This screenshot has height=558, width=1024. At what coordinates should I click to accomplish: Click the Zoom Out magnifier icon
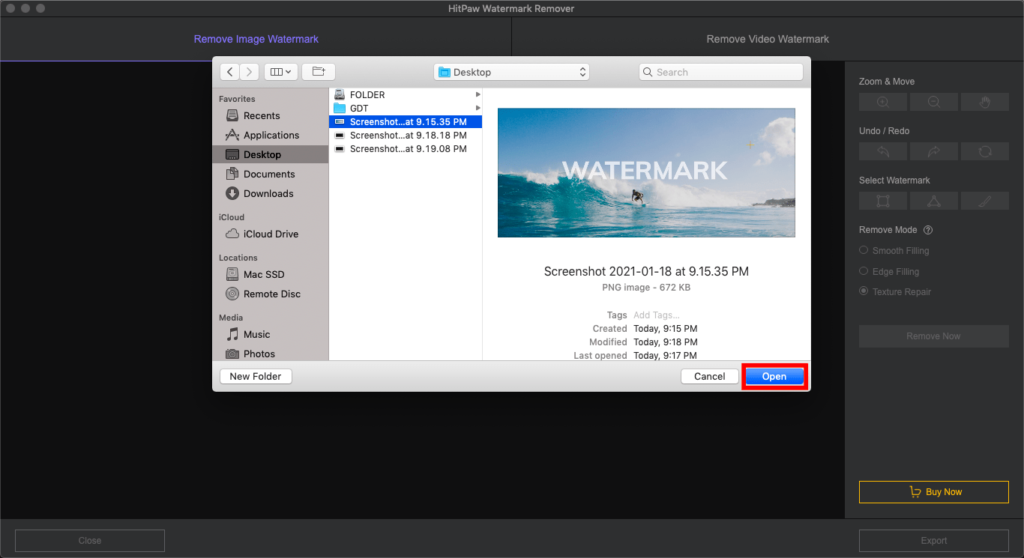934,103
